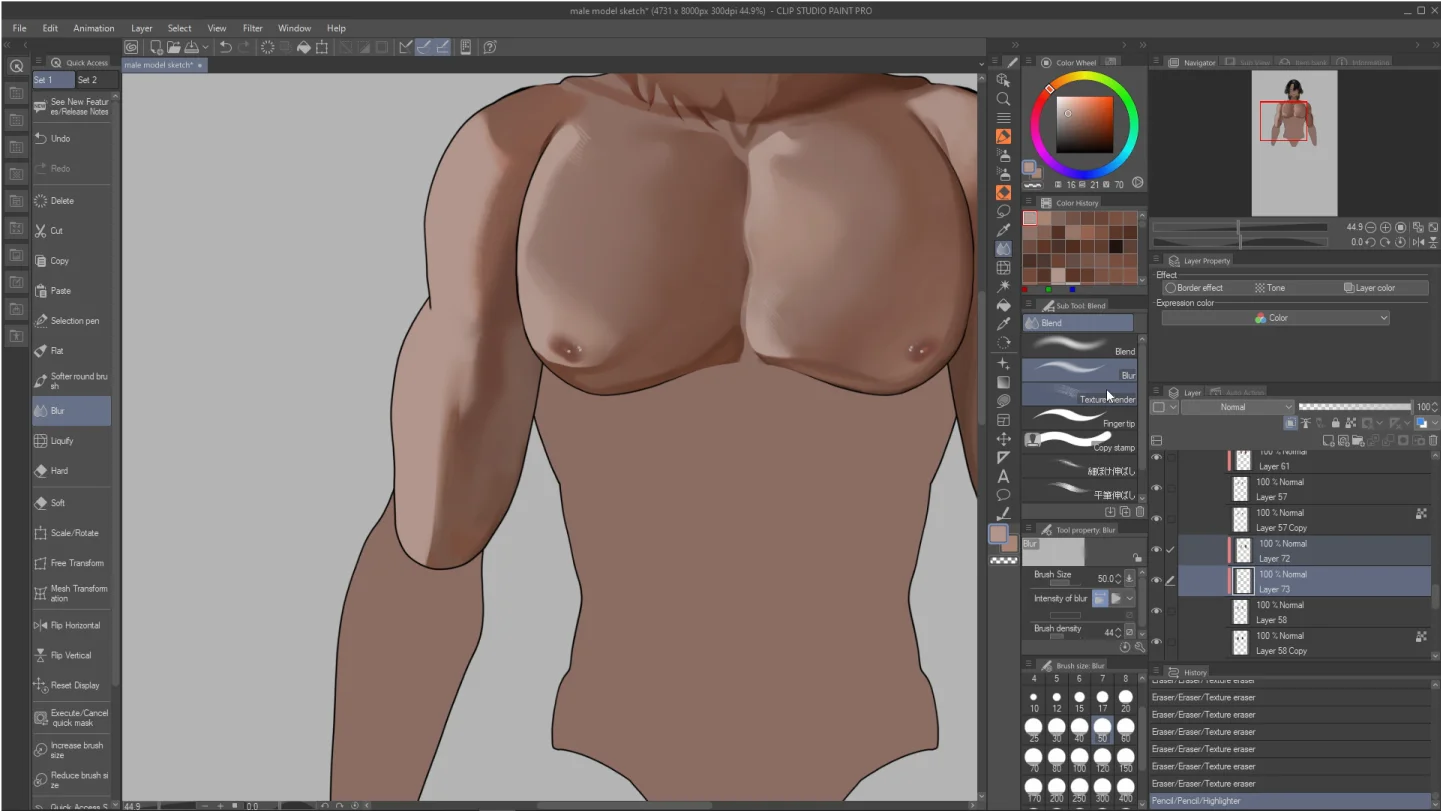
Task: Click the Save icon in the command bar
Action: (x=190, y=47)
